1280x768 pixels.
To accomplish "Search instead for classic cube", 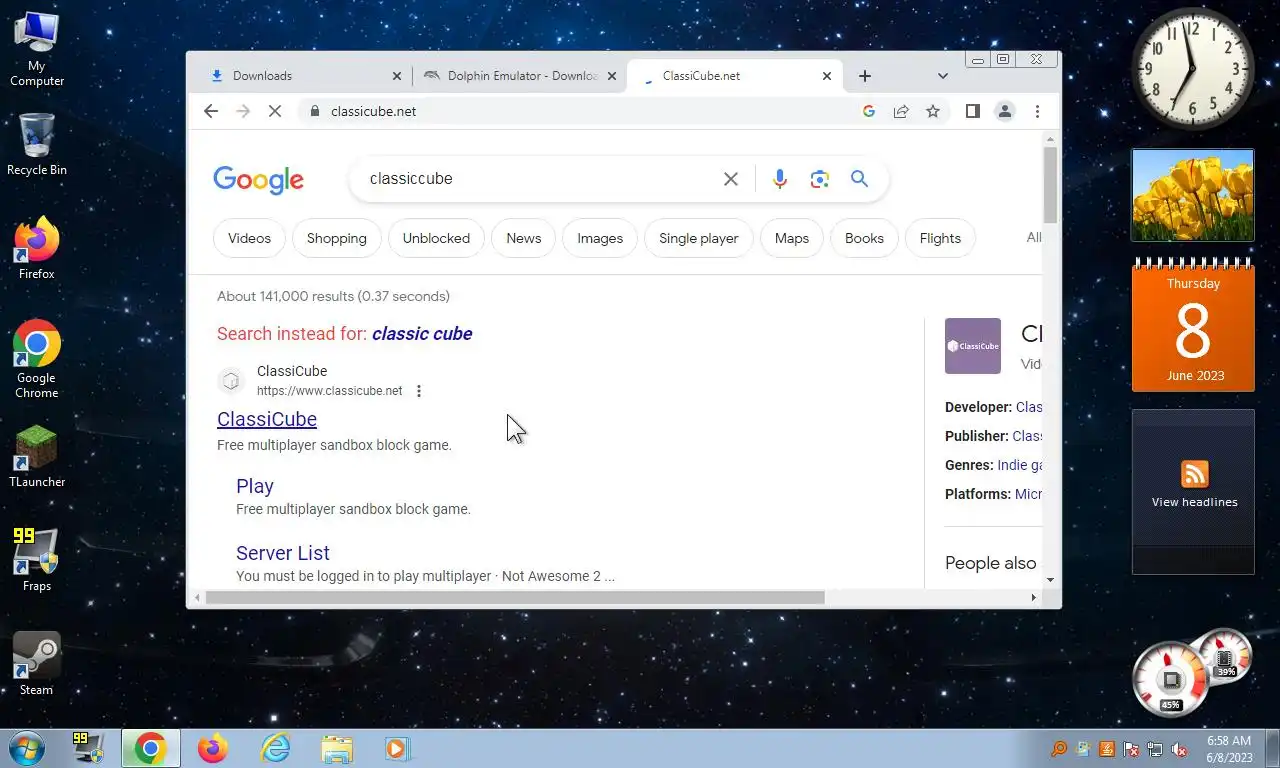I will coord(422,334).
